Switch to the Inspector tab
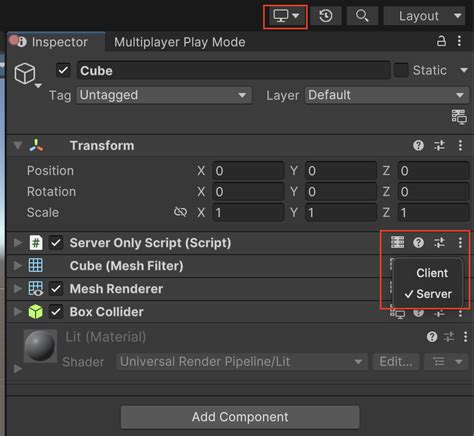This screenshot has width=474, height=436. point(56,42)
